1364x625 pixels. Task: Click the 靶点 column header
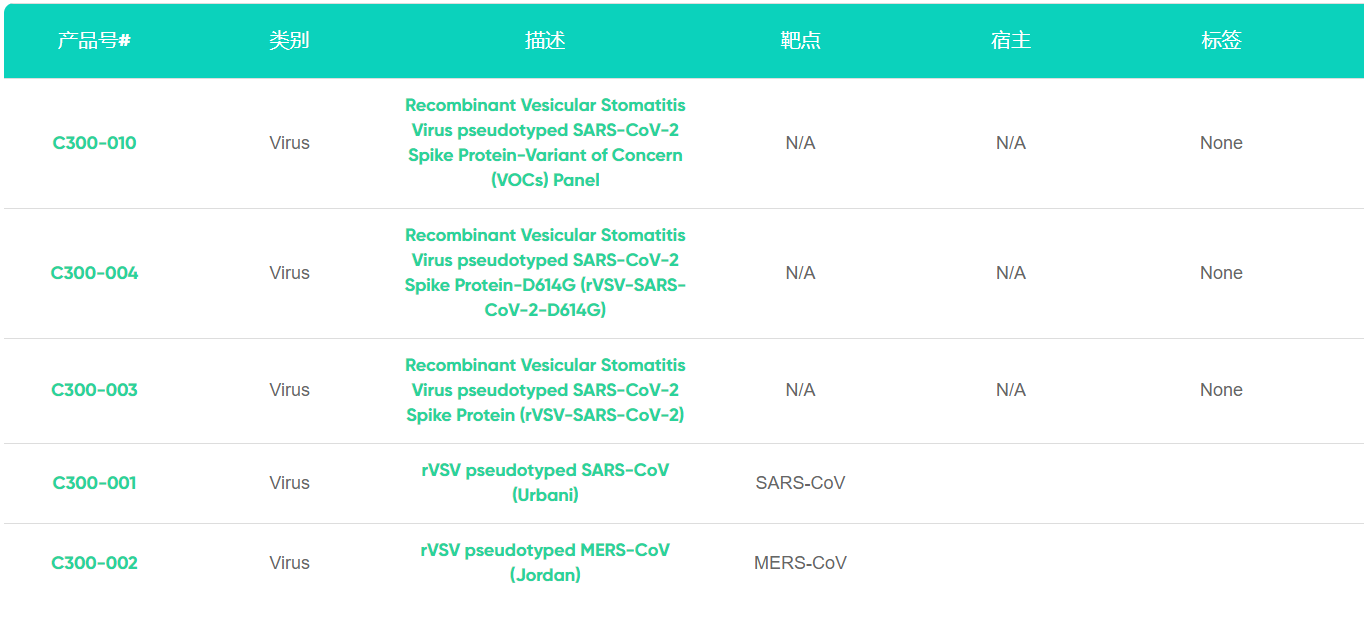tap(800, 41)
